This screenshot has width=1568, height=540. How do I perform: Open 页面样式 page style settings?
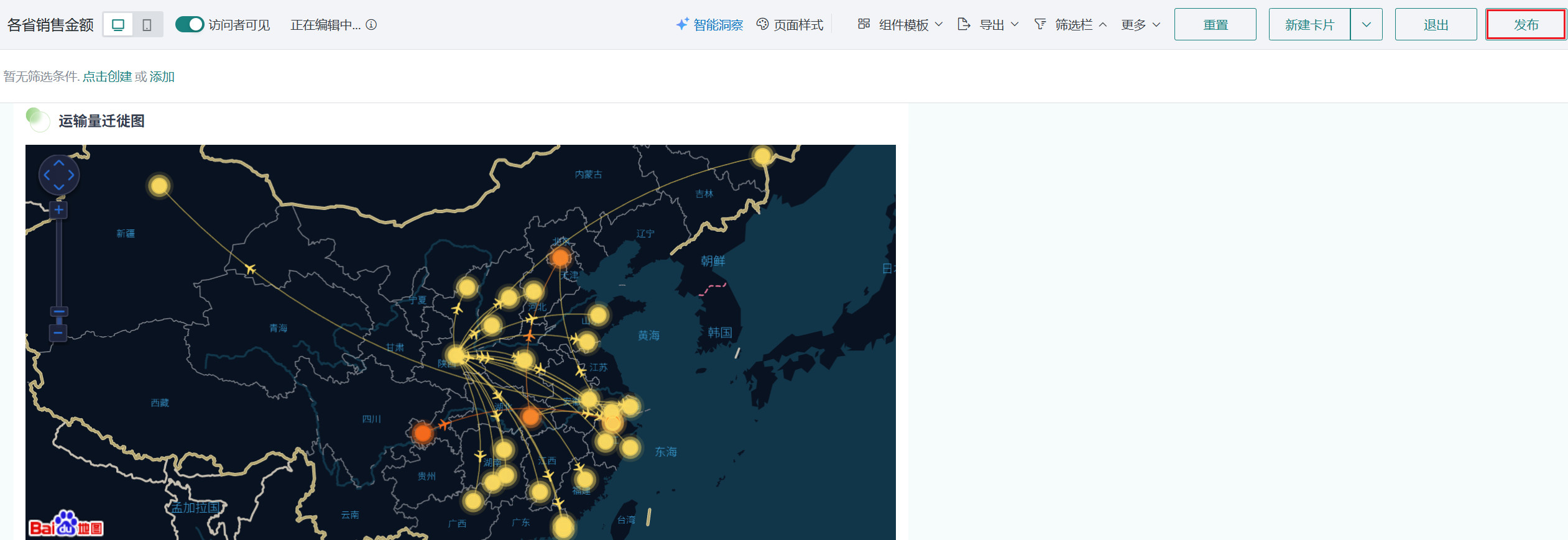click(790, 25)
